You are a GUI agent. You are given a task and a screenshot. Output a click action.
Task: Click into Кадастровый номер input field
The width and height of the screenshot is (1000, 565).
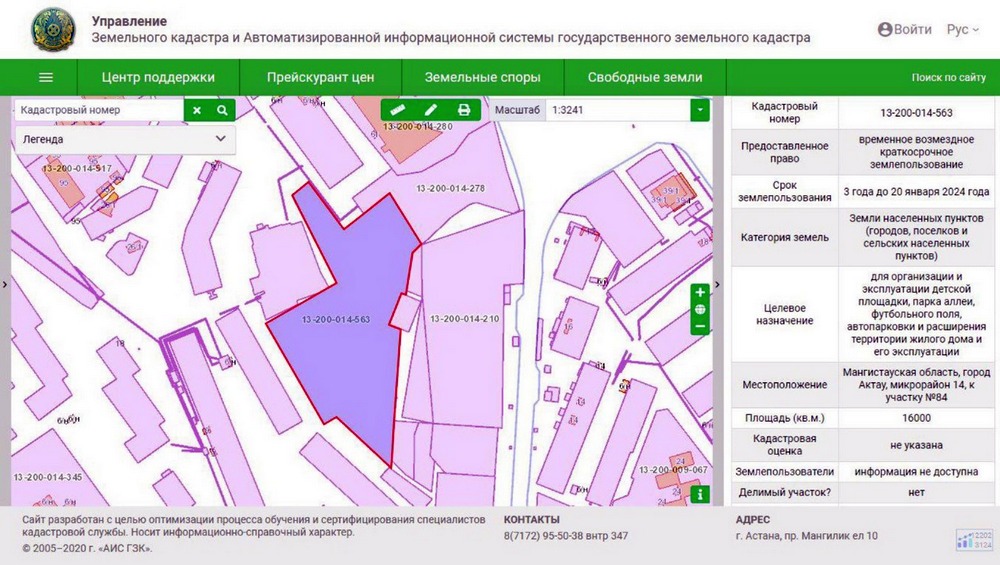pyautogui.click(x=98, y=111)
